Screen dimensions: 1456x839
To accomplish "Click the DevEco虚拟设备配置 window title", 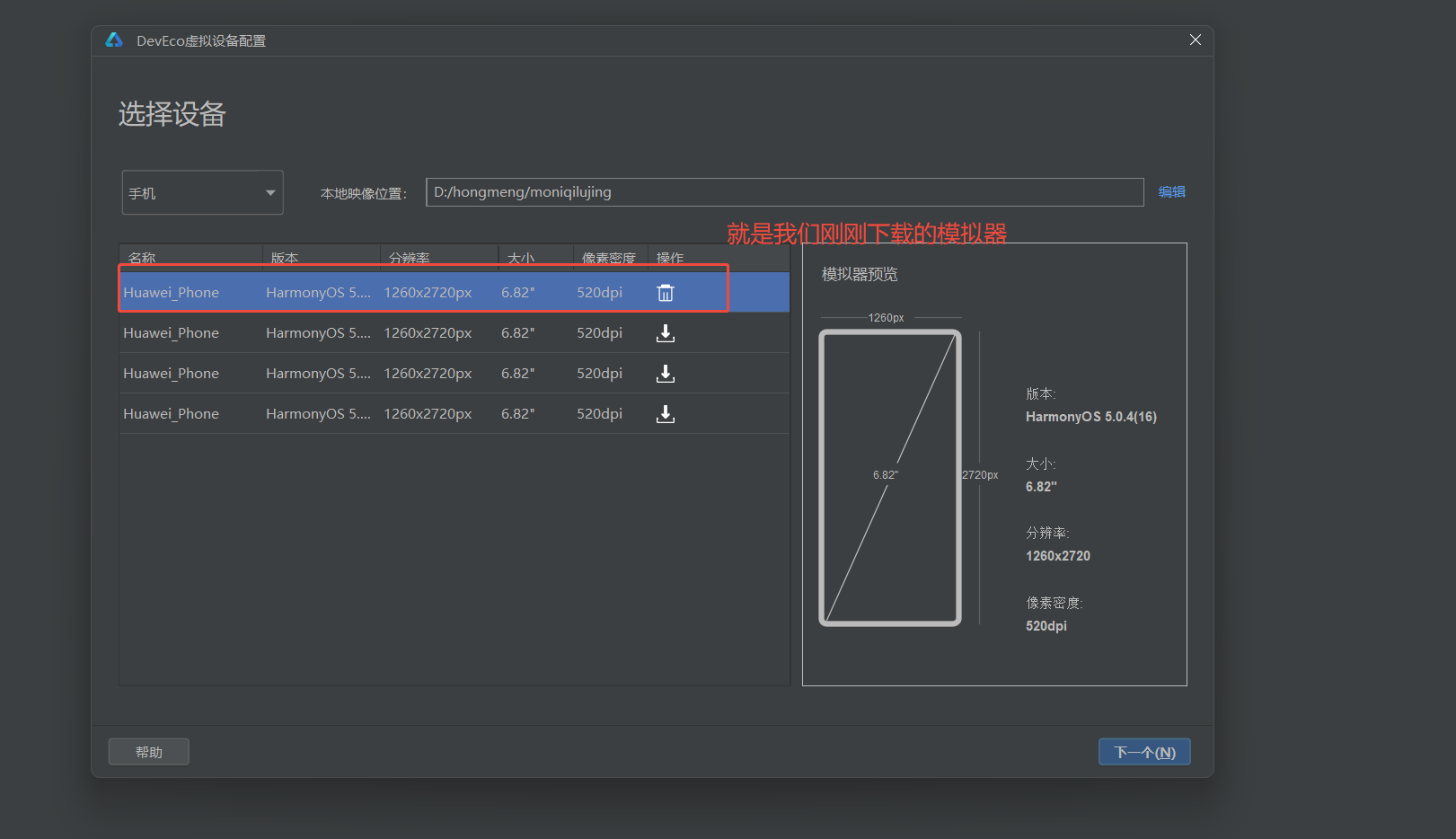I will [201, 40].
